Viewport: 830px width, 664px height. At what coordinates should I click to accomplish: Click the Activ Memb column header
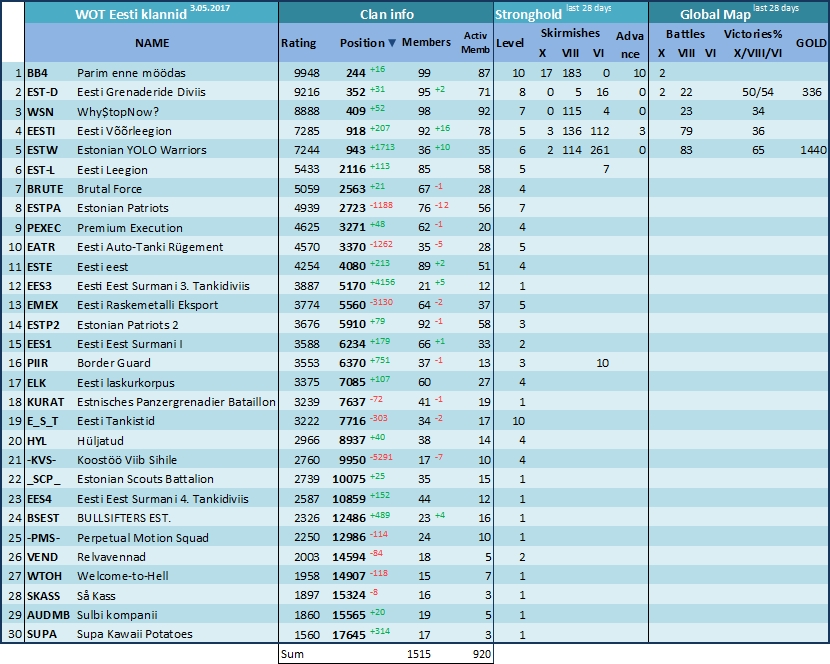coord(475,42)
